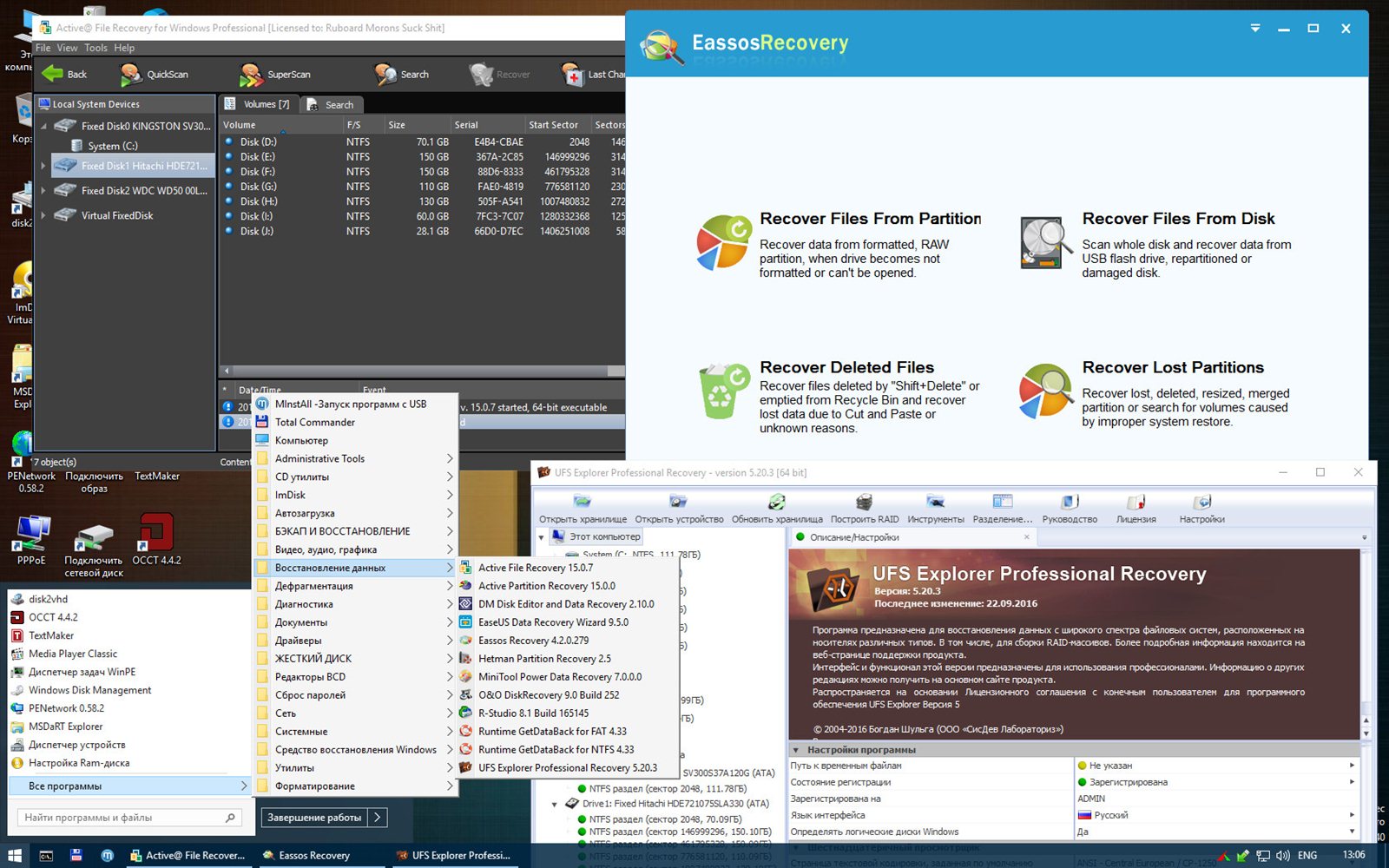Click the ENG language indicator in the tray
The width and height of the screenshot is (1389, 868).
[1307, 855]
